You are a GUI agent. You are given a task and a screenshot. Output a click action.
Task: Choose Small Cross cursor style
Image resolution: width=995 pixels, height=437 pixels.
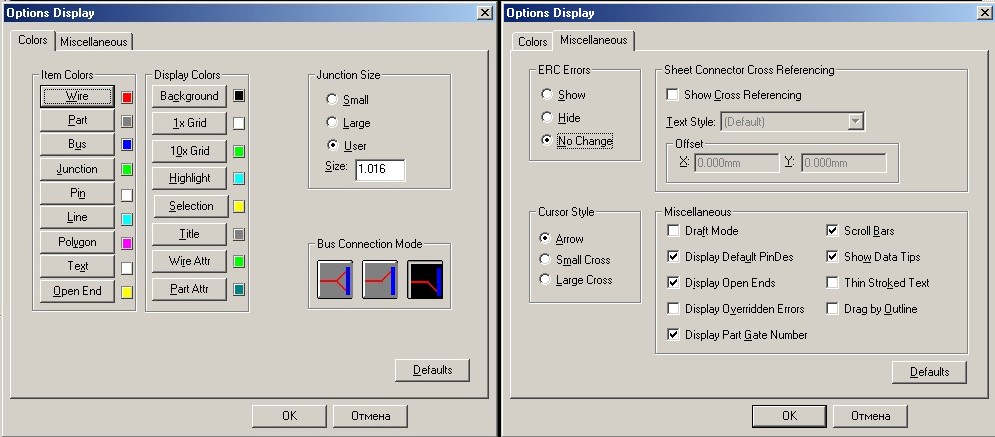[544, 259]
